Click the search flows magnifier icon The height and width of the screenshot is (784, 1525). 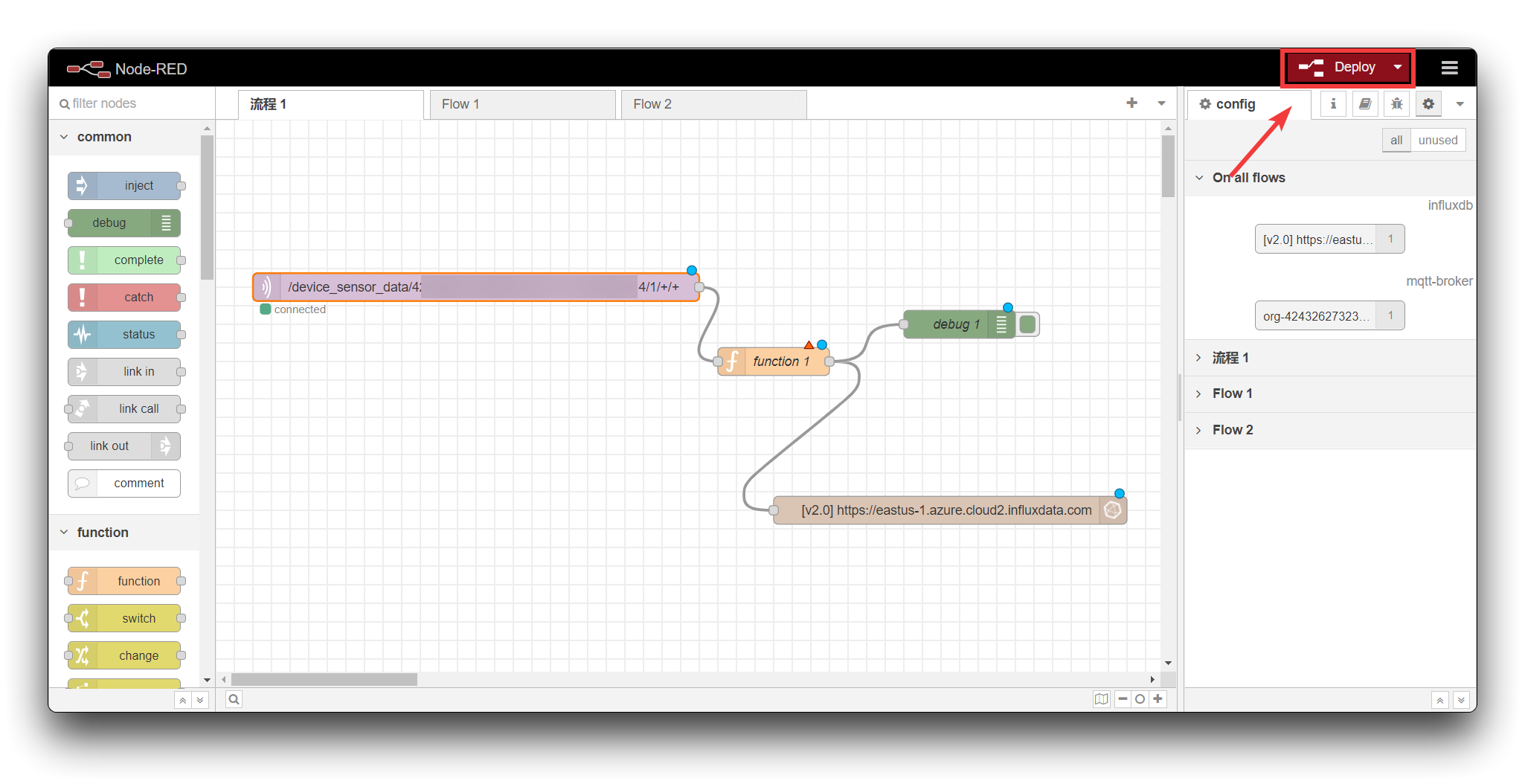(x=234, y=699)
